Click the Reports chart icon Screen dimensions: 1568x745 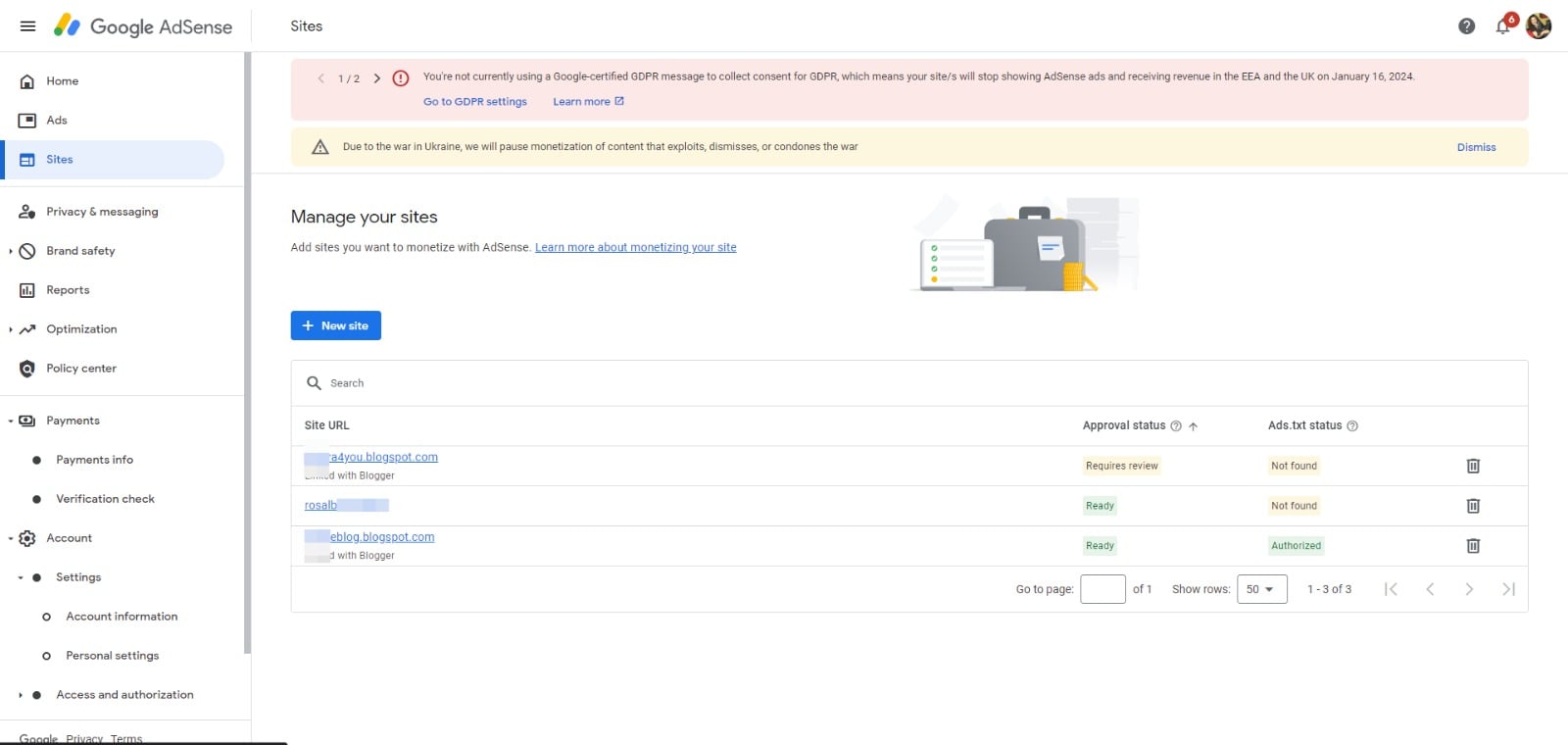coord(27,290)
